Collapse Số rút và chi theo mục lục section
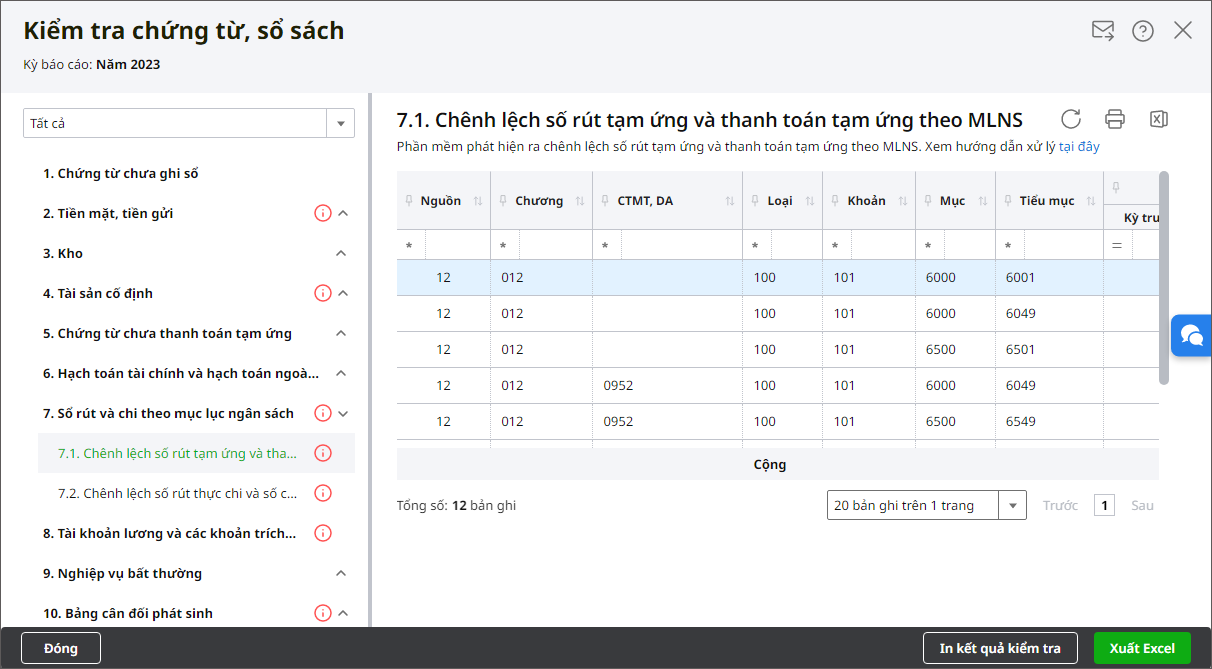The image size is (1212, 669). point(342,413)
